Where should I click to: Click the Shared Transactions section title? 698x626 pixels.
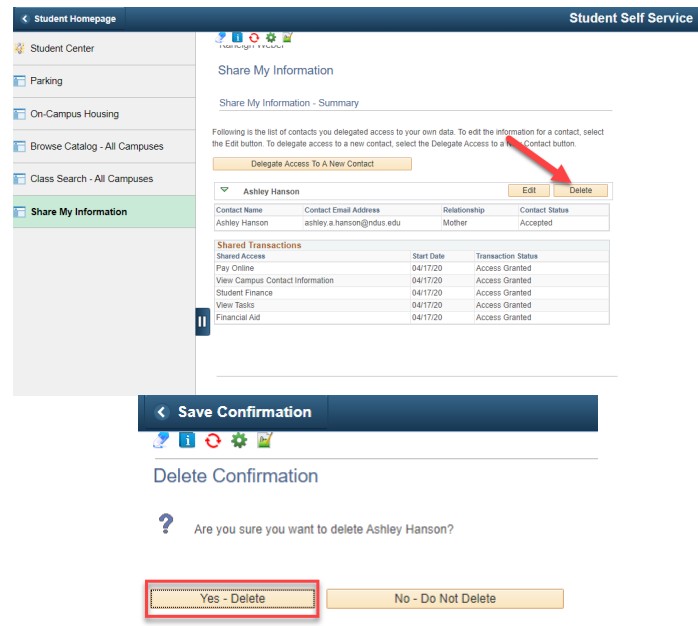259,245
